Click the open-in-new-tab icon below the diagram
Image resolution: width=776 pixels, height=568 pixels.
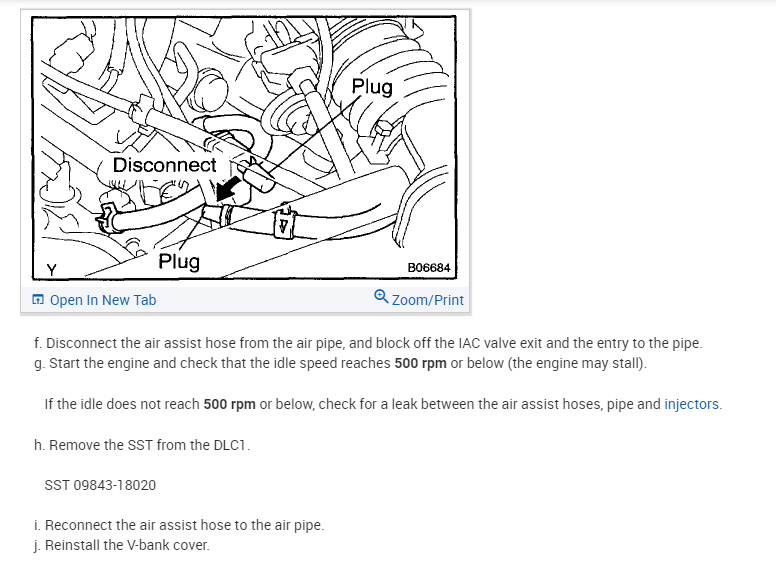pyautogui.click(x=38, y=300)
